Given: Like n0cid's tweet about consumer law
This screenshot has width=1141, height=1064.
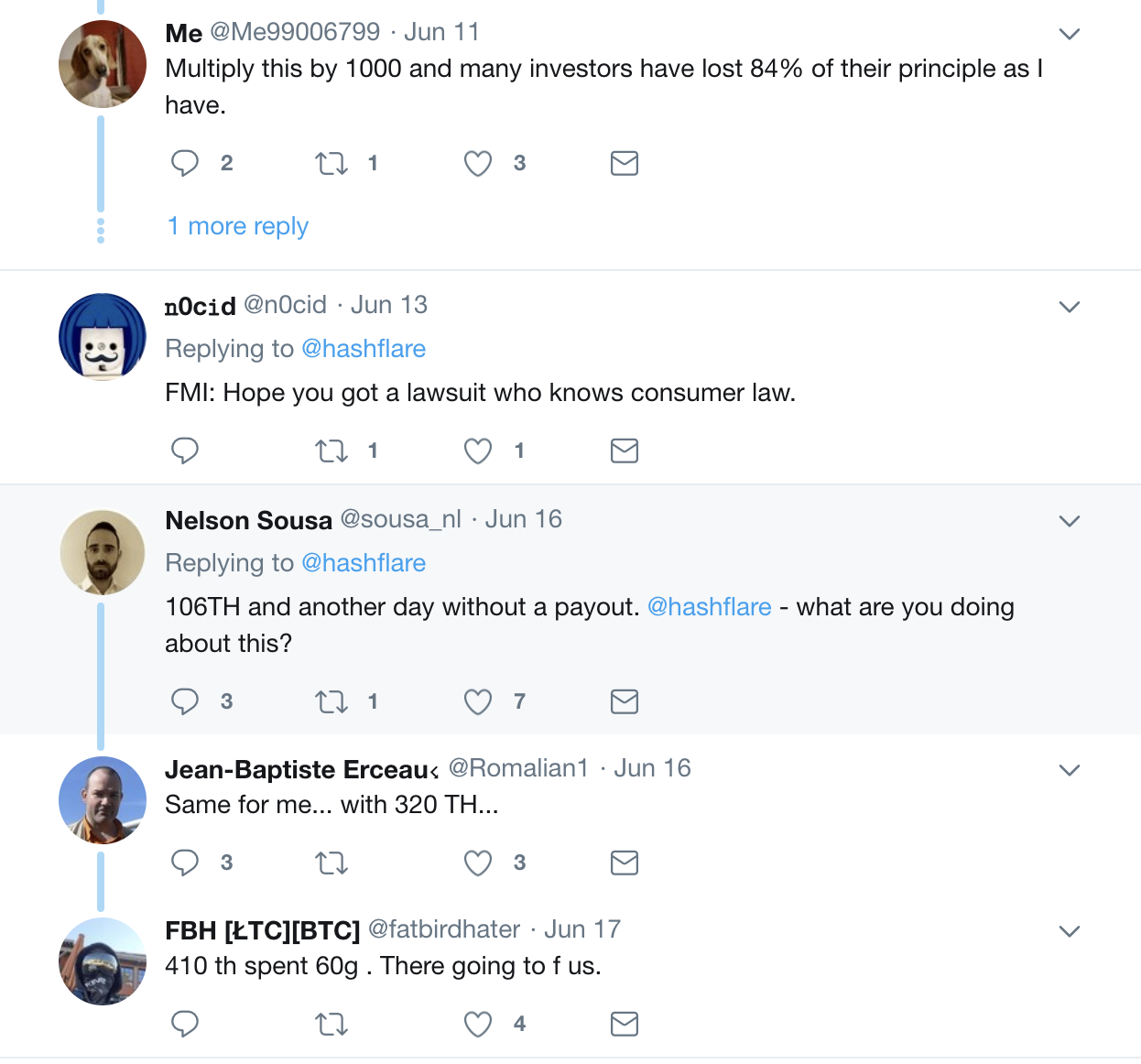Looking at the screenshot, I should pos(477,451).
